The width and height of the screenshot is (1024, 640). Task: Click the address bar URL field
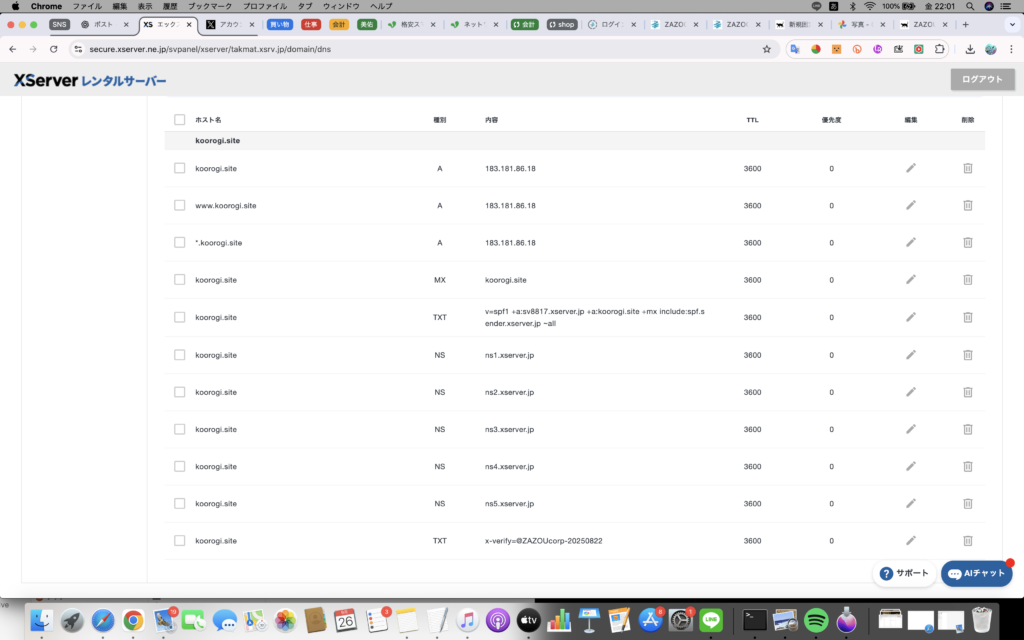coord(400,48)
